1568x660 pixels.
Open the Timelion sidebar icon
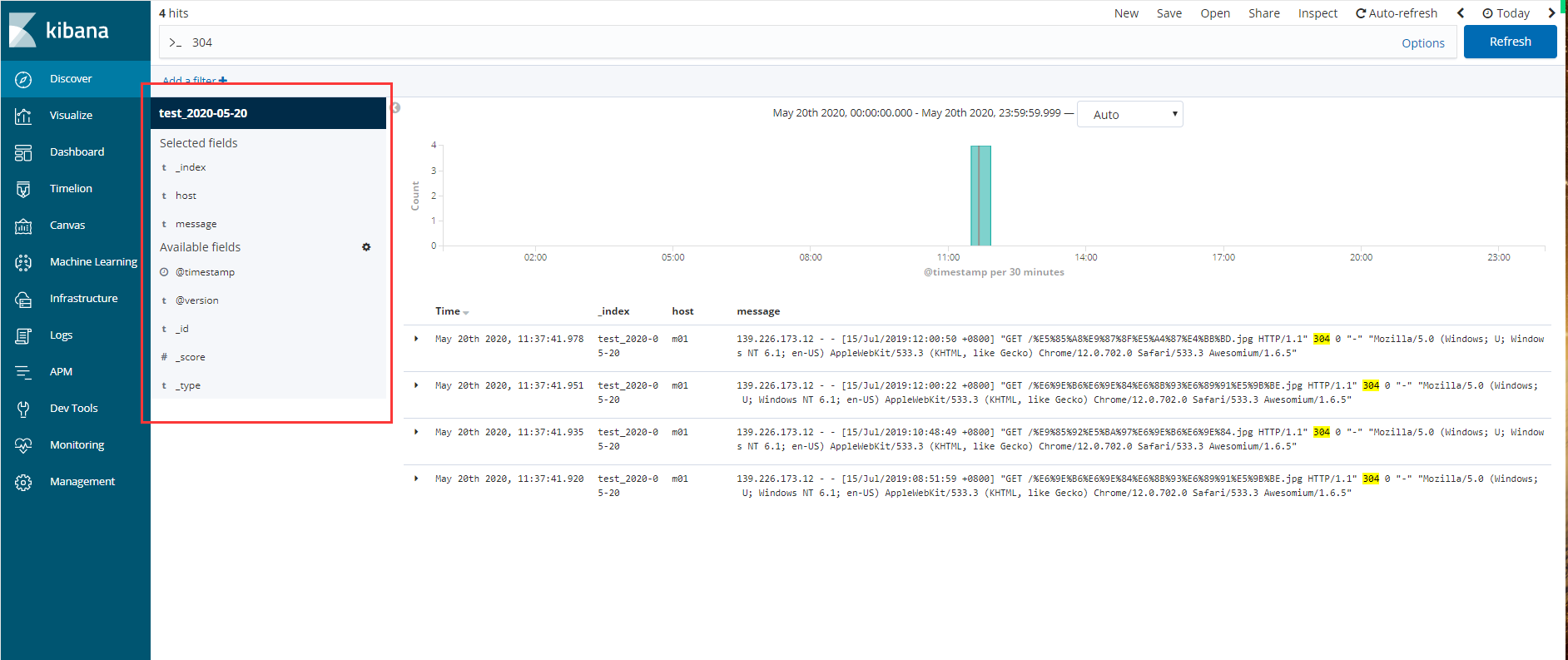pyautogui.click(x=23, y=189)
